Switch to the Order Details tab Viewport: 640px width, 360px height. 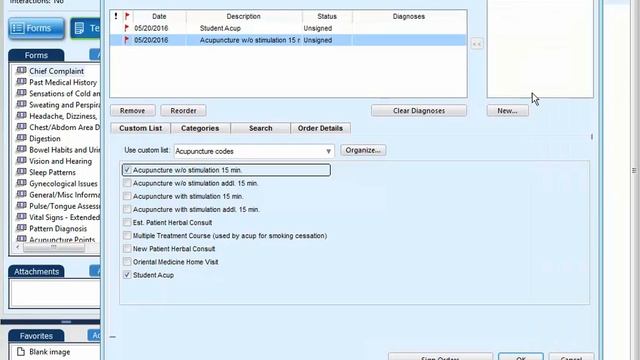click(320, 128)
